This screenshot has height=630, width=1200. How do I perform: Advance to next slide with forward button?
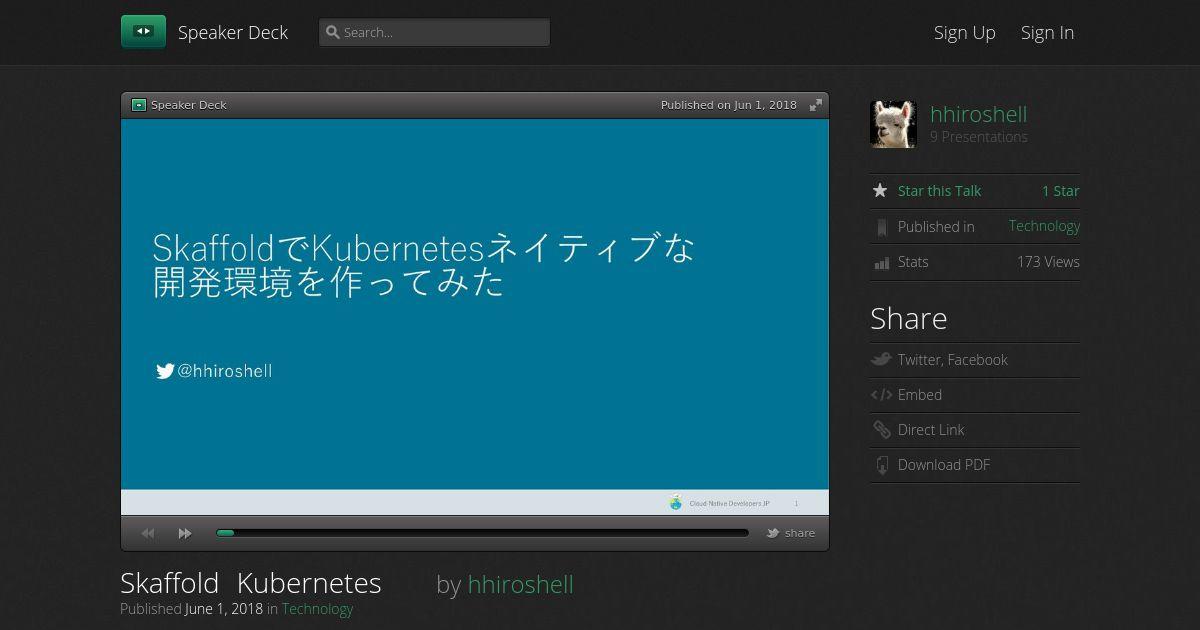pyautogui.click(x=185, y=533)
